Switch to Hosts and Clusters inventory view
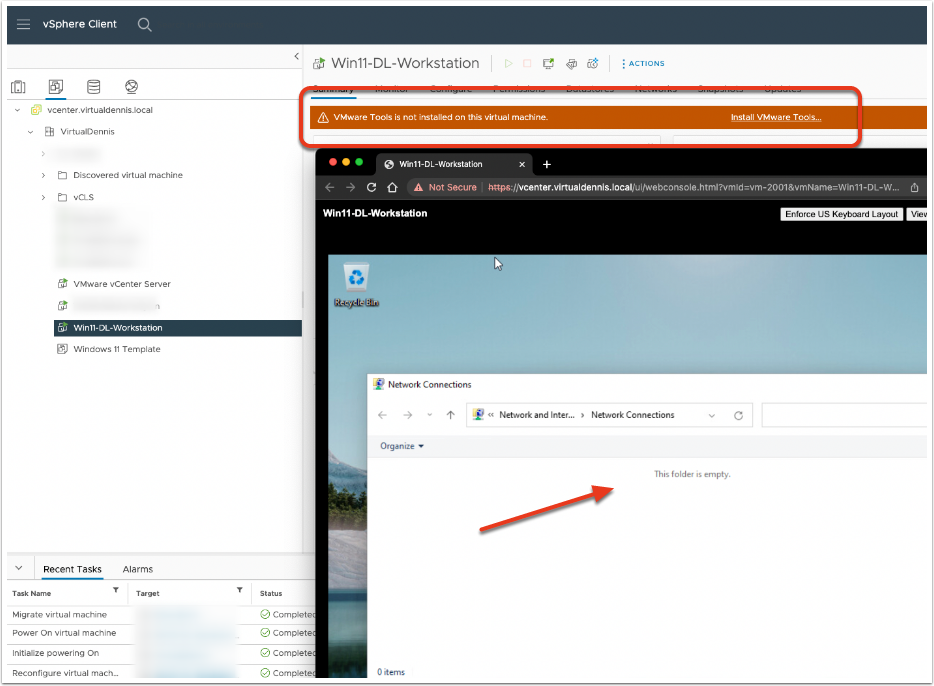 point(19,87)
